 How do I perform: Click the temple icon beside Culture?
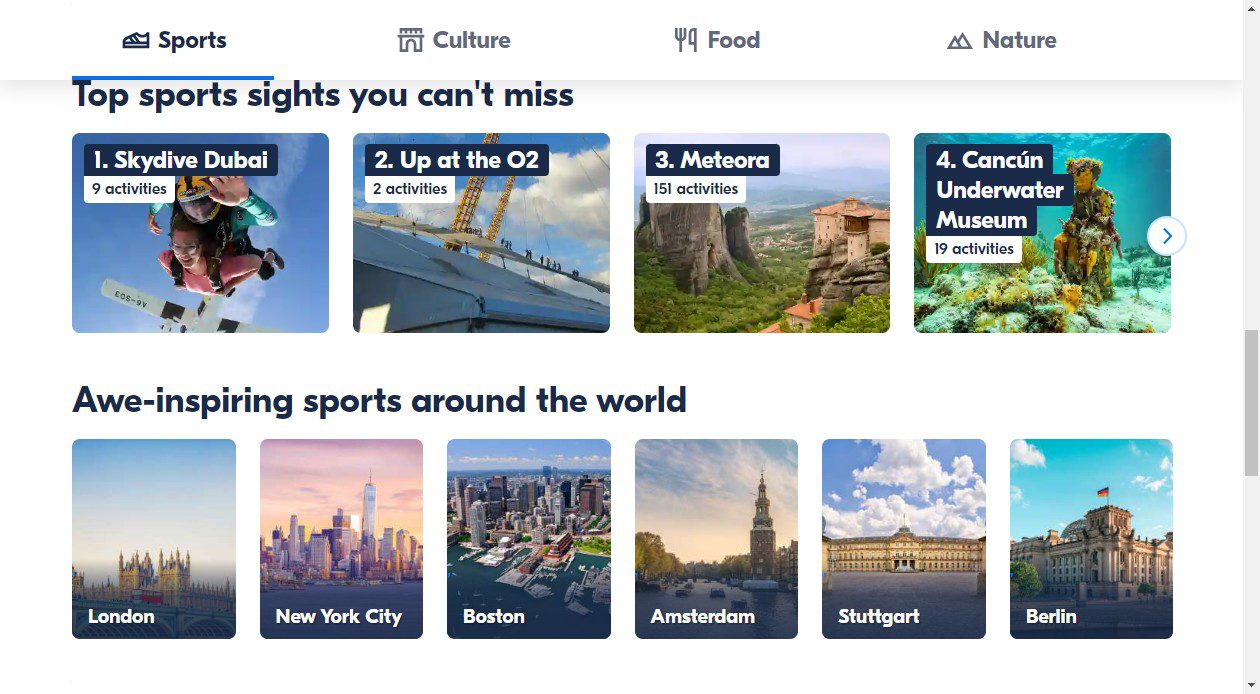[411, 41]
